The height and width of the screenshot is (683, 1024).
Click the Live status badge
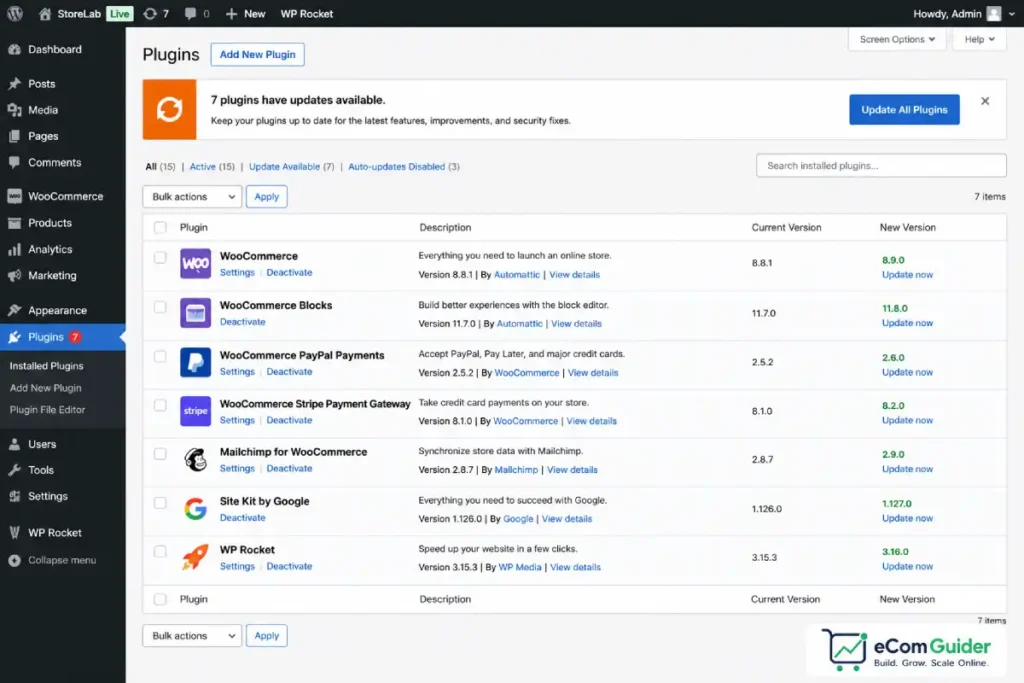[119, 14]
